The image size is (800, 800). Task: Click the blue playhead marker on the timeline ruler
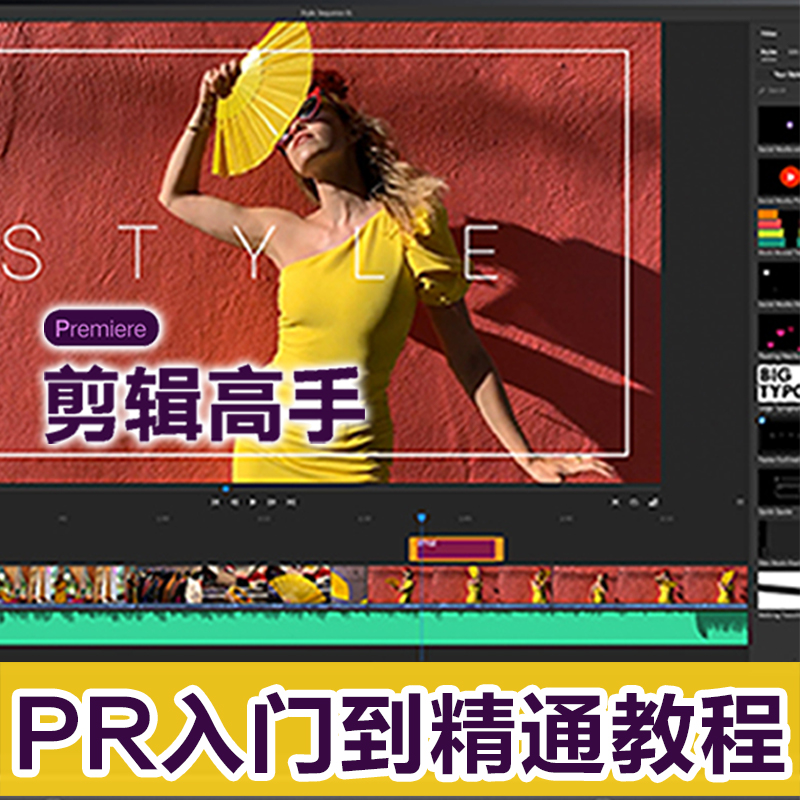(x=421, y=517)
